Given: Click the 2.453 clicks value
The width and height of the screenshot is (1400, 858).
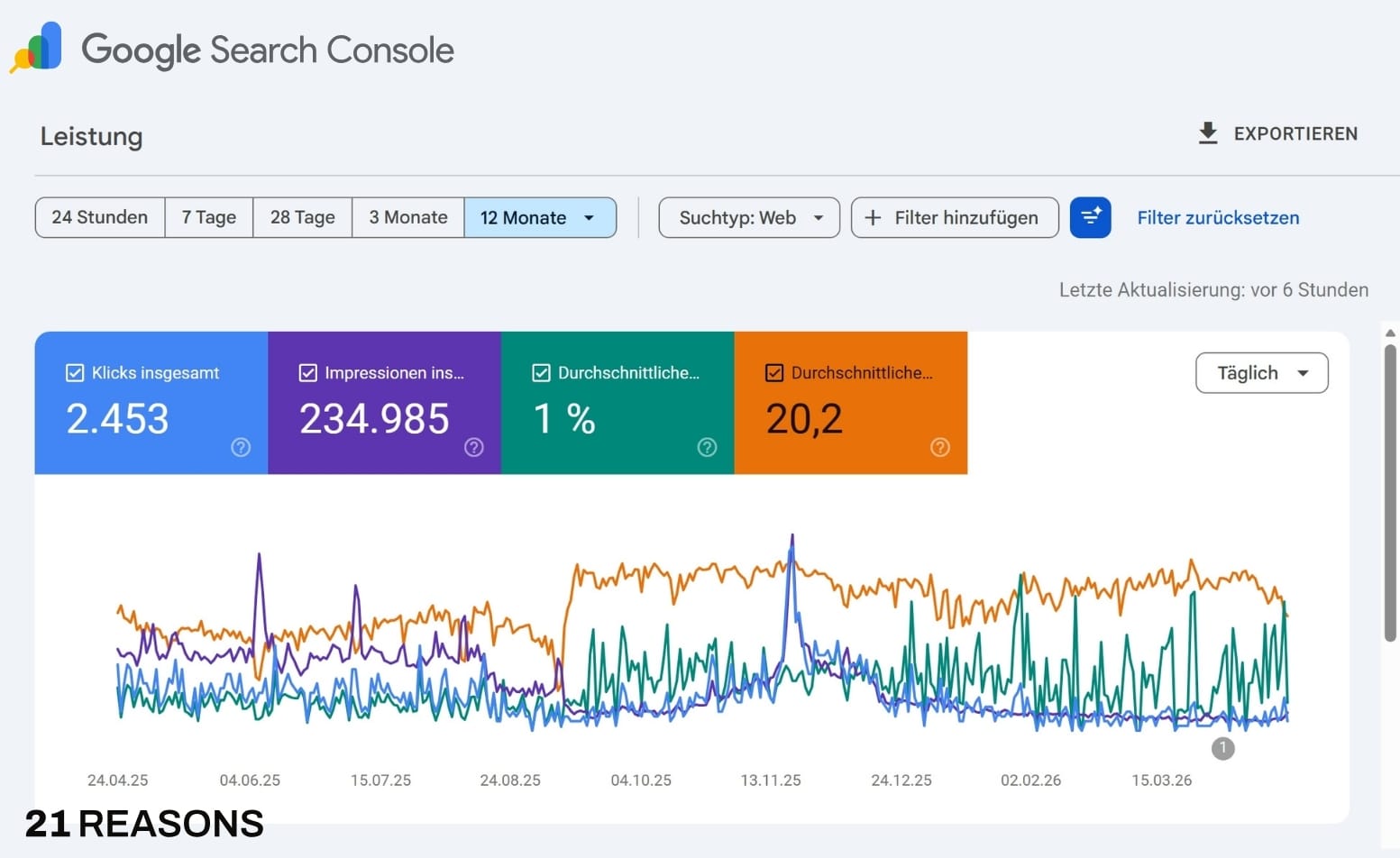Looking at the screenshot, I should coord(117,419).
